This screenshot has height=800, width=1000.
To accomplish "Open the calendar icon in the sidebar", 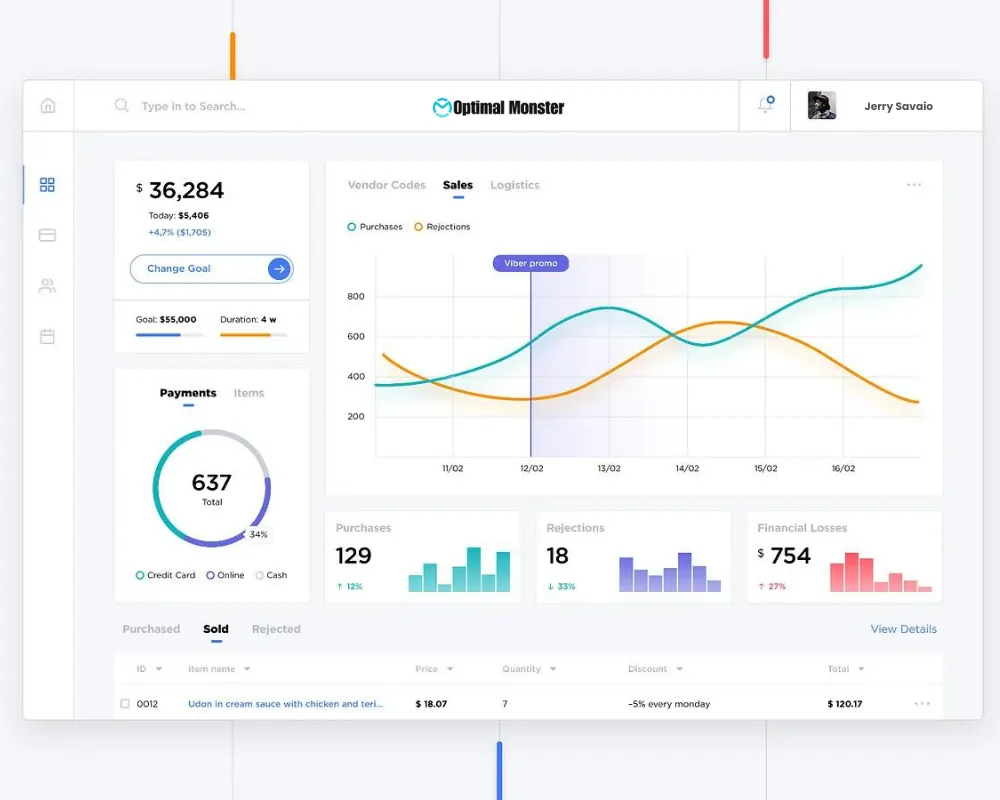I will [x=47, y=337].
